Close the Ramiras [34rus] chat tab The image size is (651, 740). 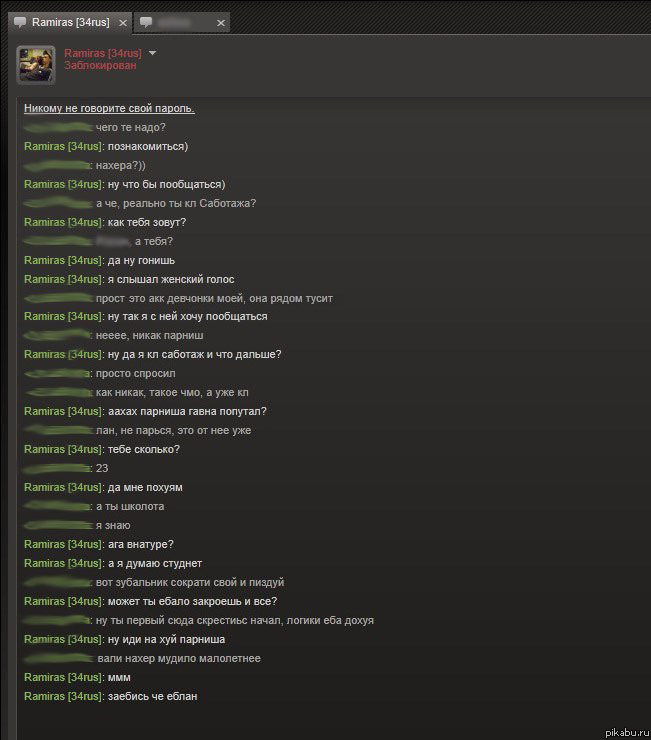click(x=123, y=23)
